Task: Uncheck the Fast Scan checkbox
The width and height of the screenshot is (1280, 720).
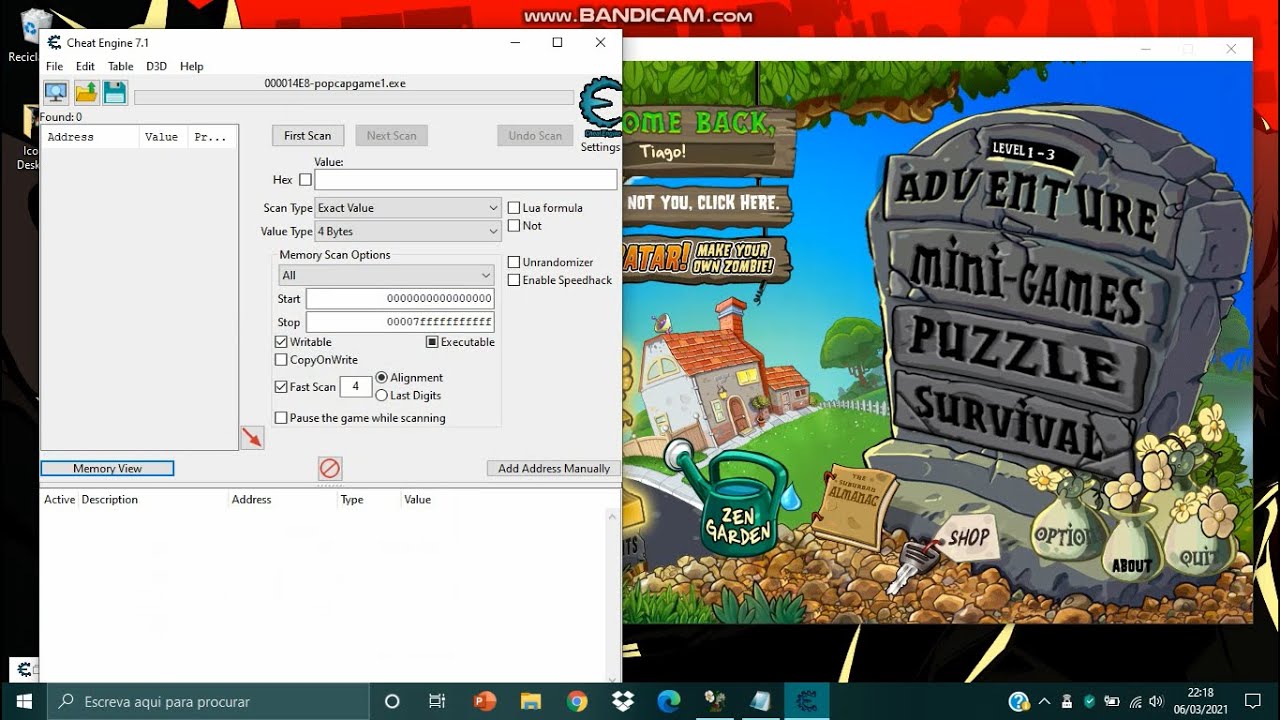Action: (281, 387)
